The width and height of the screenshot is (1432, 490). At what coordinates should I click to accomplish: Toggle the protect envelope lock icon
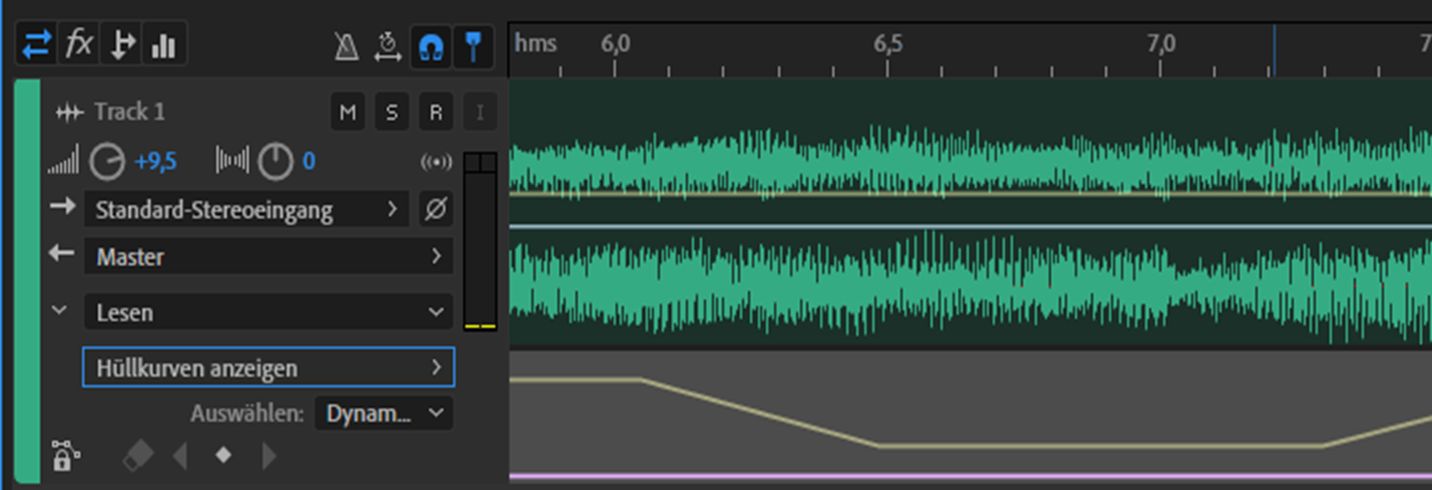tap(65, 456)
